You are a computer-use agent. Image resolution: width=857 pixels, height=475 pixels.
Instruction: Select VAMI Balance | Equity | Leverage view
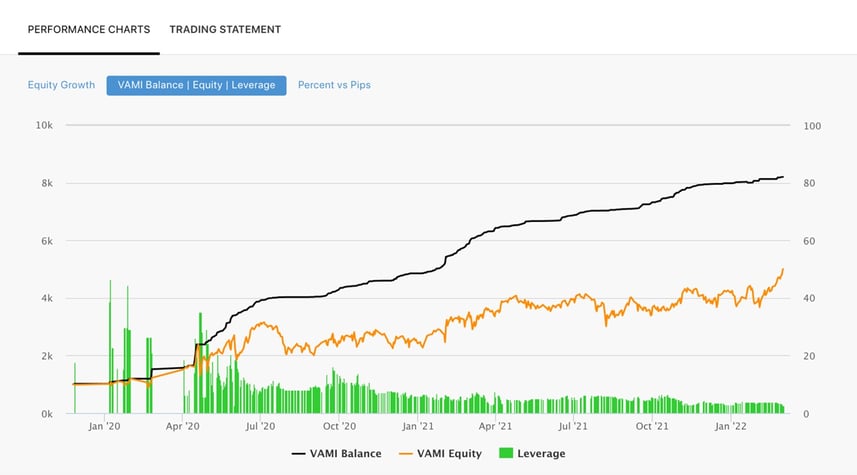(196, 85)
